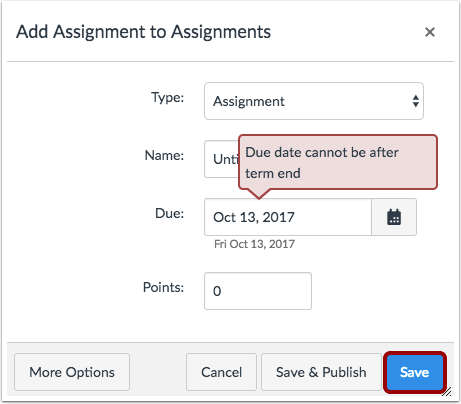Click the Due: field label
The width and height of the screenshot is (461, 404).
pyautogui.click(x=169, y=213)
